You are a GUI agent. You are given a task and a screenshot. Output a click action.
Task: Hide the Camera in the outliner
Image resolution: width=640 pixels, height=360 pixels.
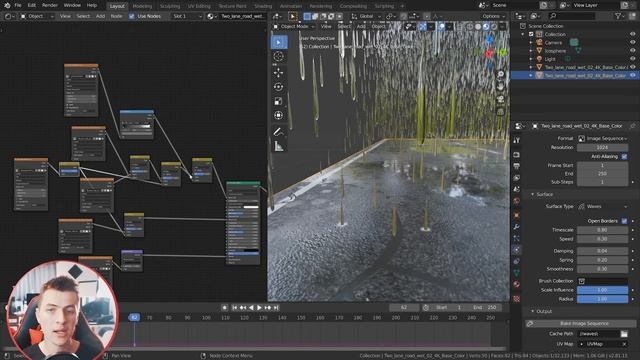[x=633, y=42]
